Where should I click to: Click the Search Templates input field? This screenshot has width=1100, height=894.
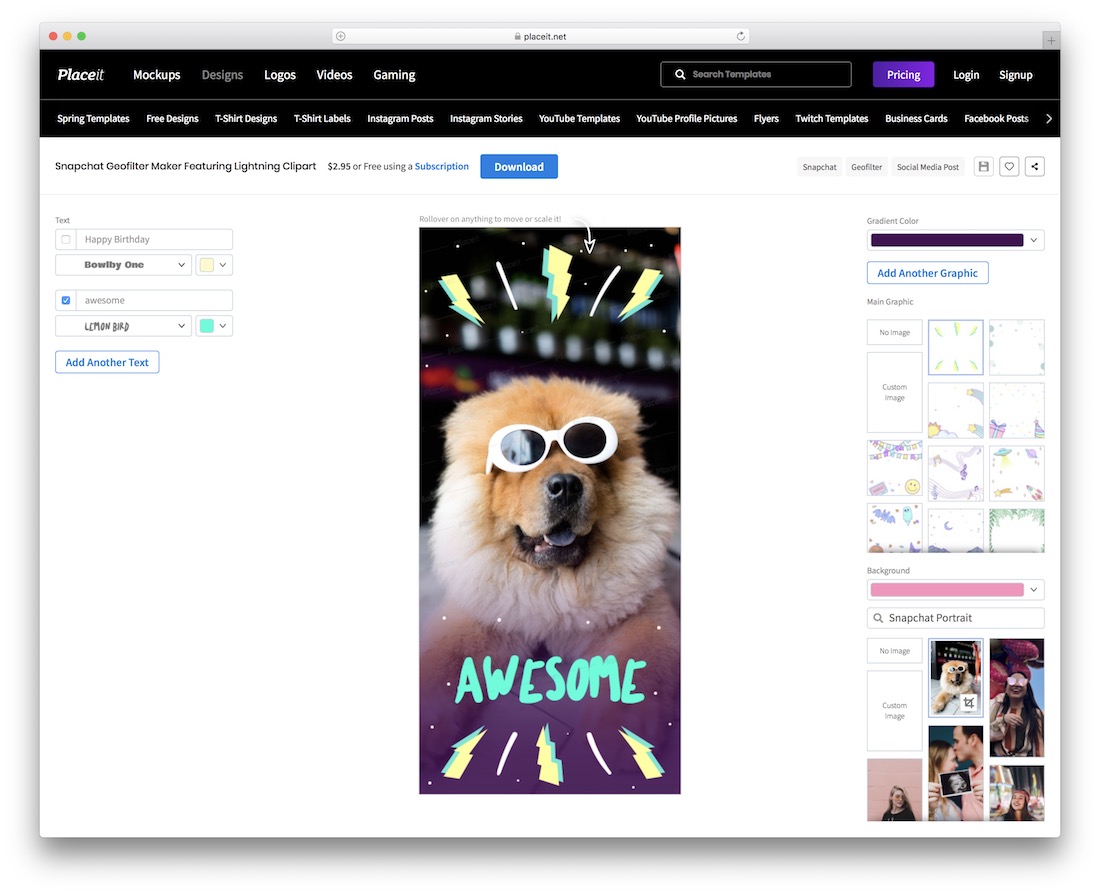[756, 74]
